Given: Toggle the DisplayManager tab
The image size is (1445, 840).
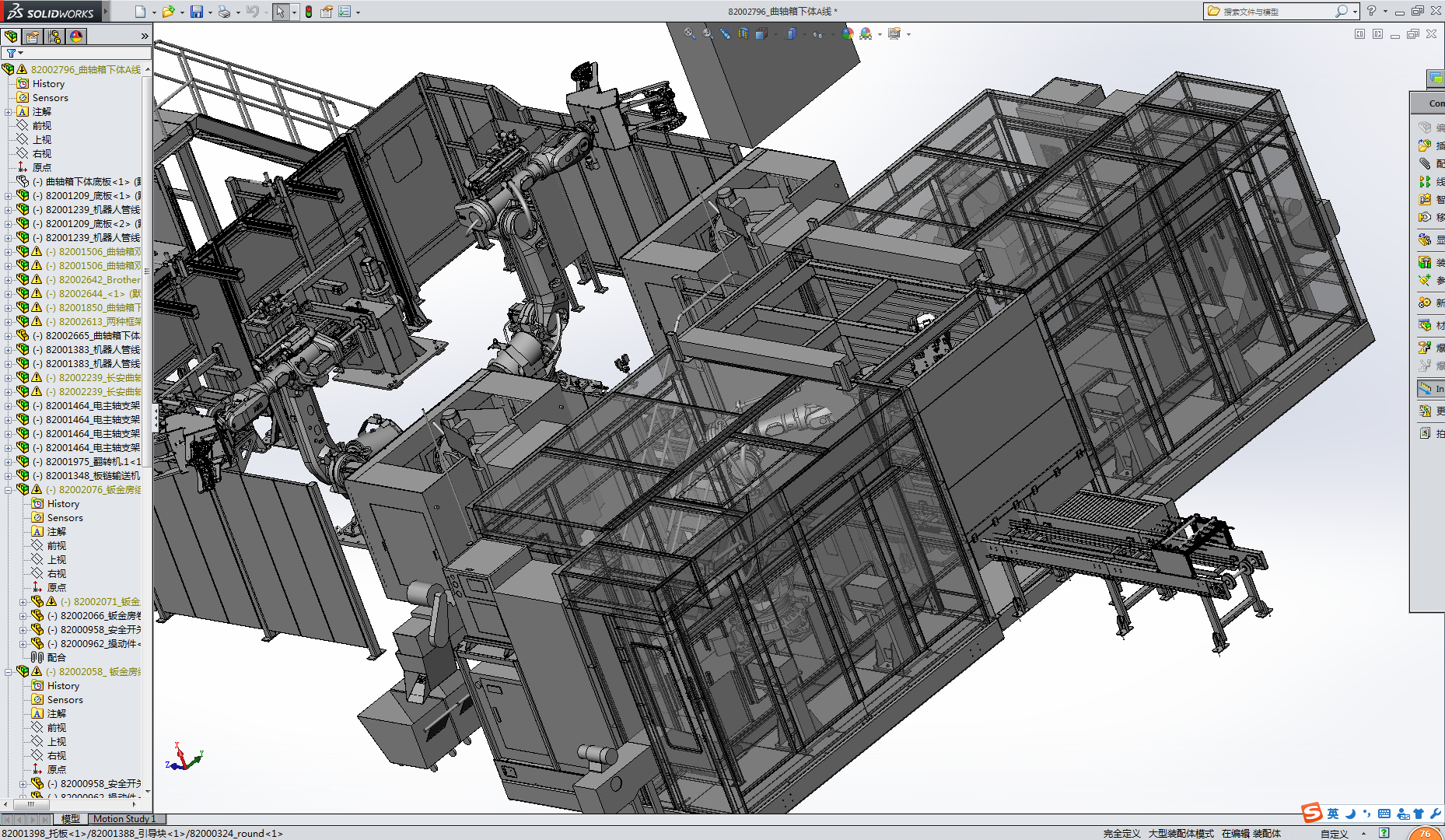Looking at the screenshot, I should (76, 37).
